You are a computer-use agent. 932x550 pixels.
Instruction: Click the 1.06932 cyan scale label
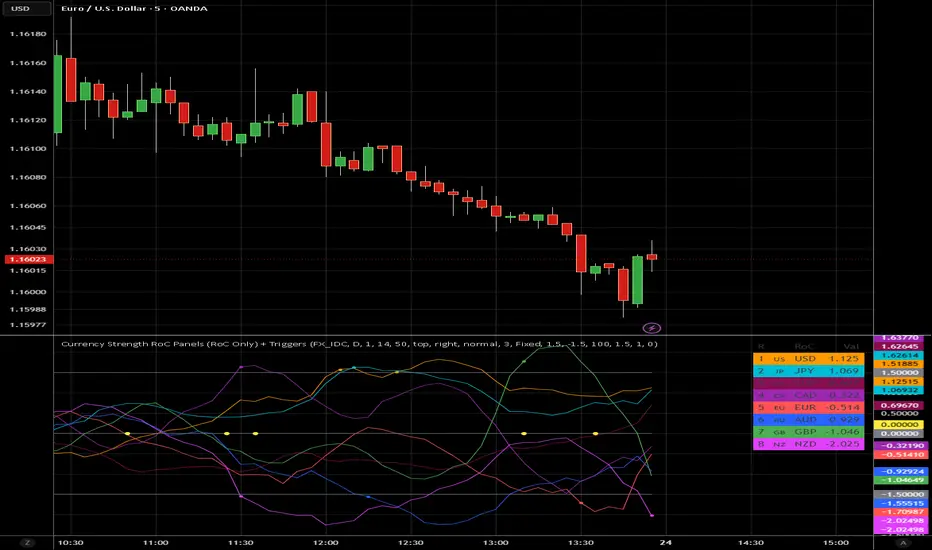[899, 390]
